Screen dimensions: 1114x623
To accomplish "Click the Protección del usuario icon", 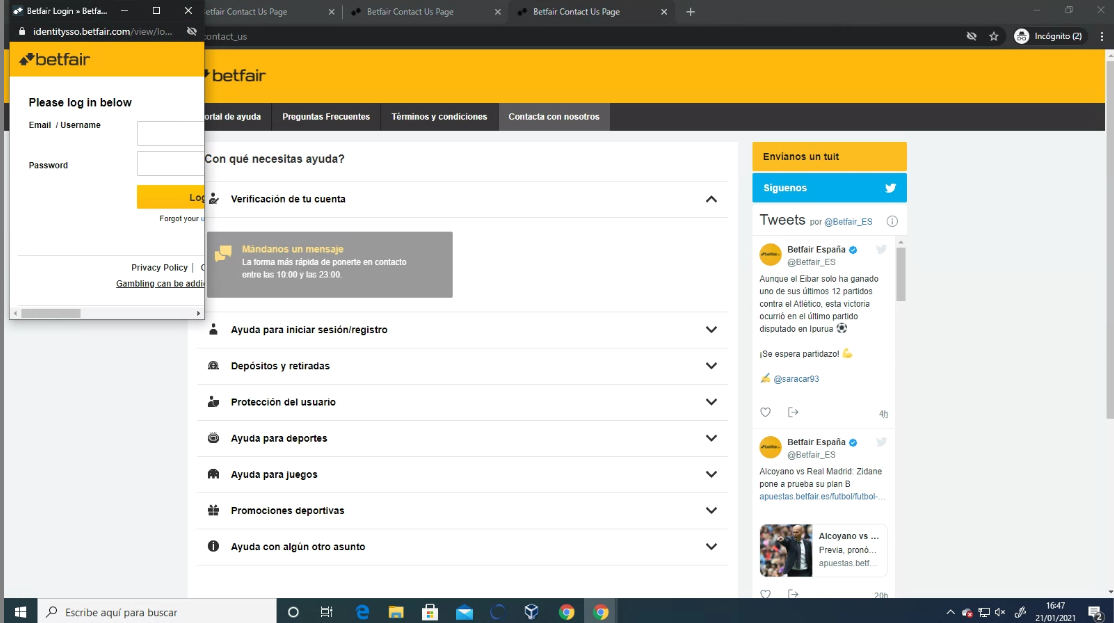I will click(213, 401).
